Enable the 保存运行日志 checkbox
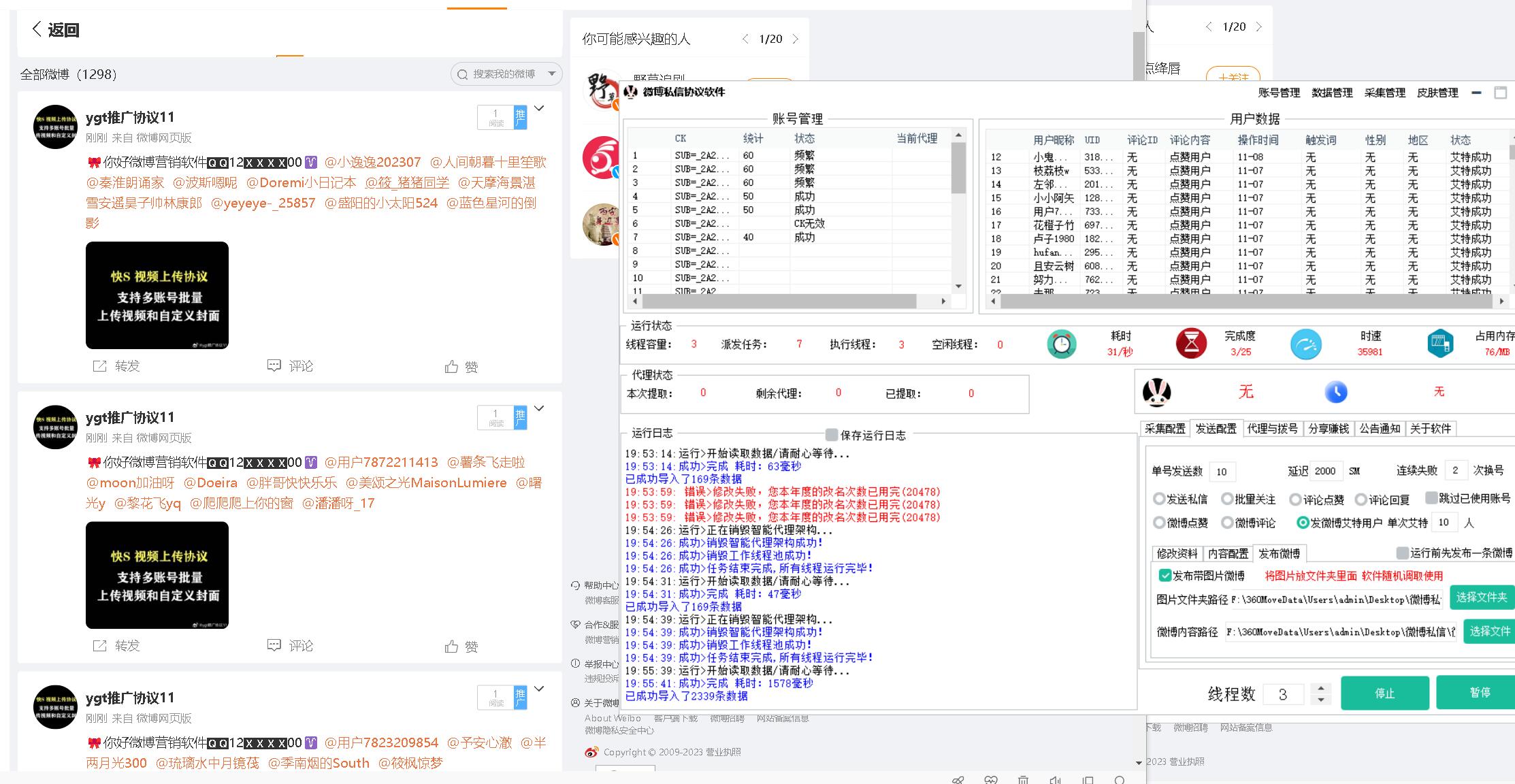Viewport: 1515px width, 784px height. pyautogui.click(x=831, y=434)
